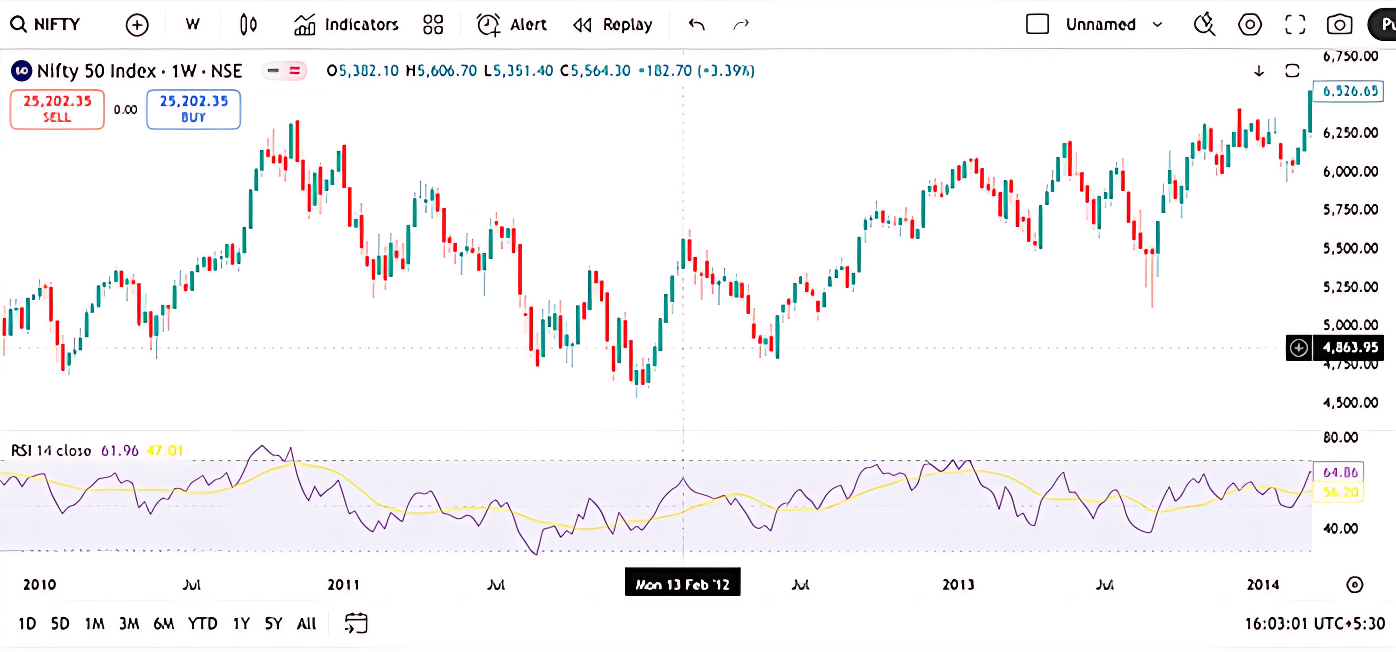
Task: Toggle the price scale mode at the bottom right
Action: [1354, 585]
